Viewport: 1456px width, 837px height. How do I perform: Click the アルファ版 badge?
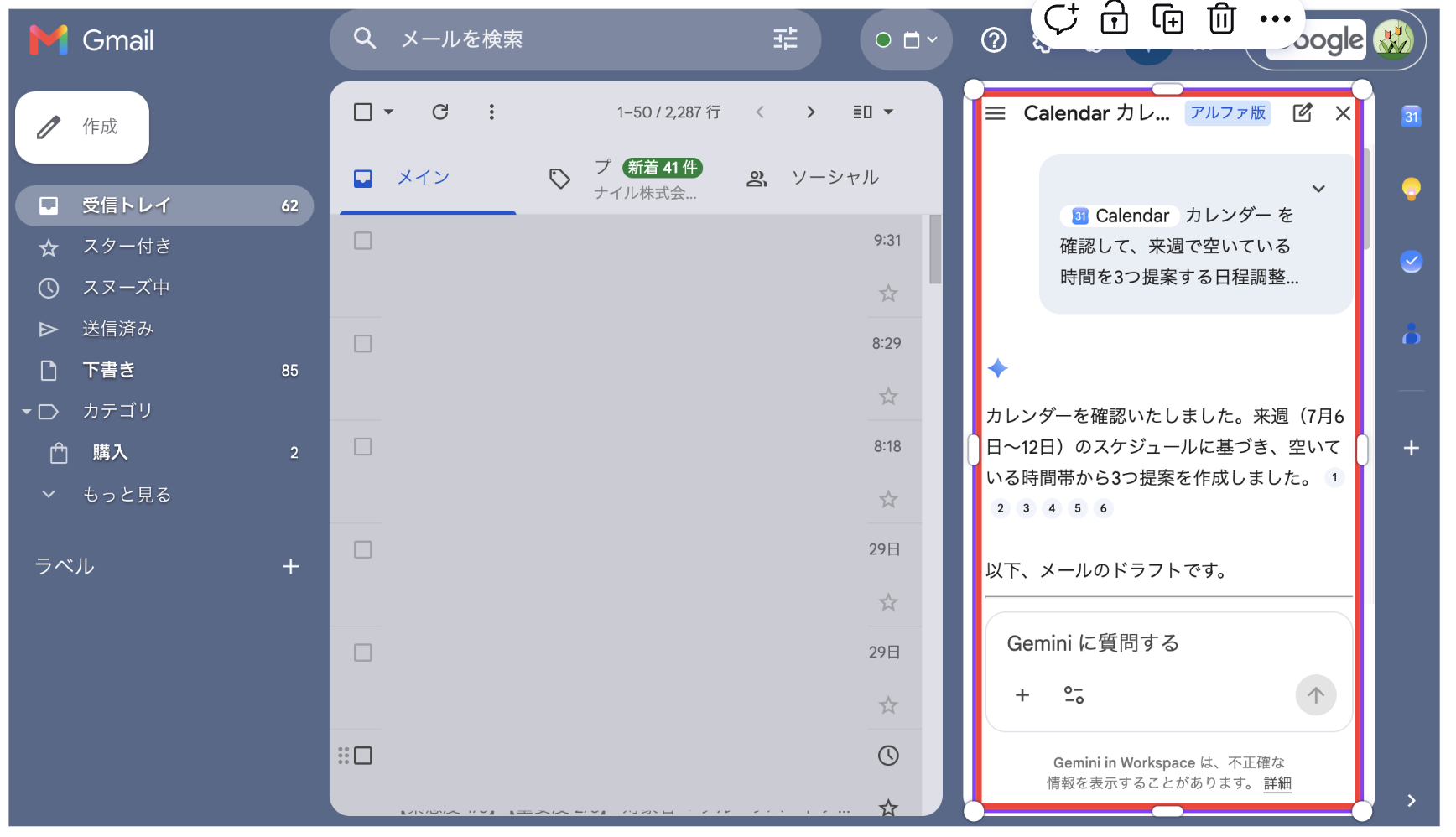pos(1228,113)
